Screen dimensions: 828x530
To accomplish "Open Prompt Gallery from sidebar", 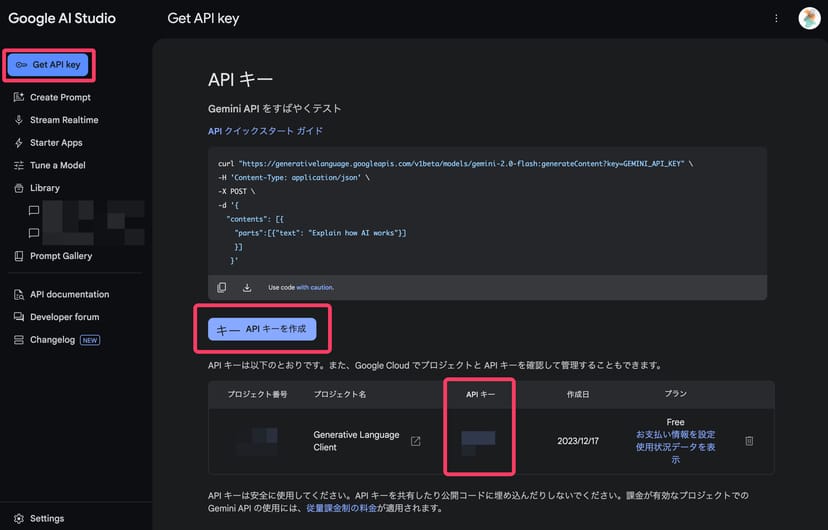I will 60,256.
